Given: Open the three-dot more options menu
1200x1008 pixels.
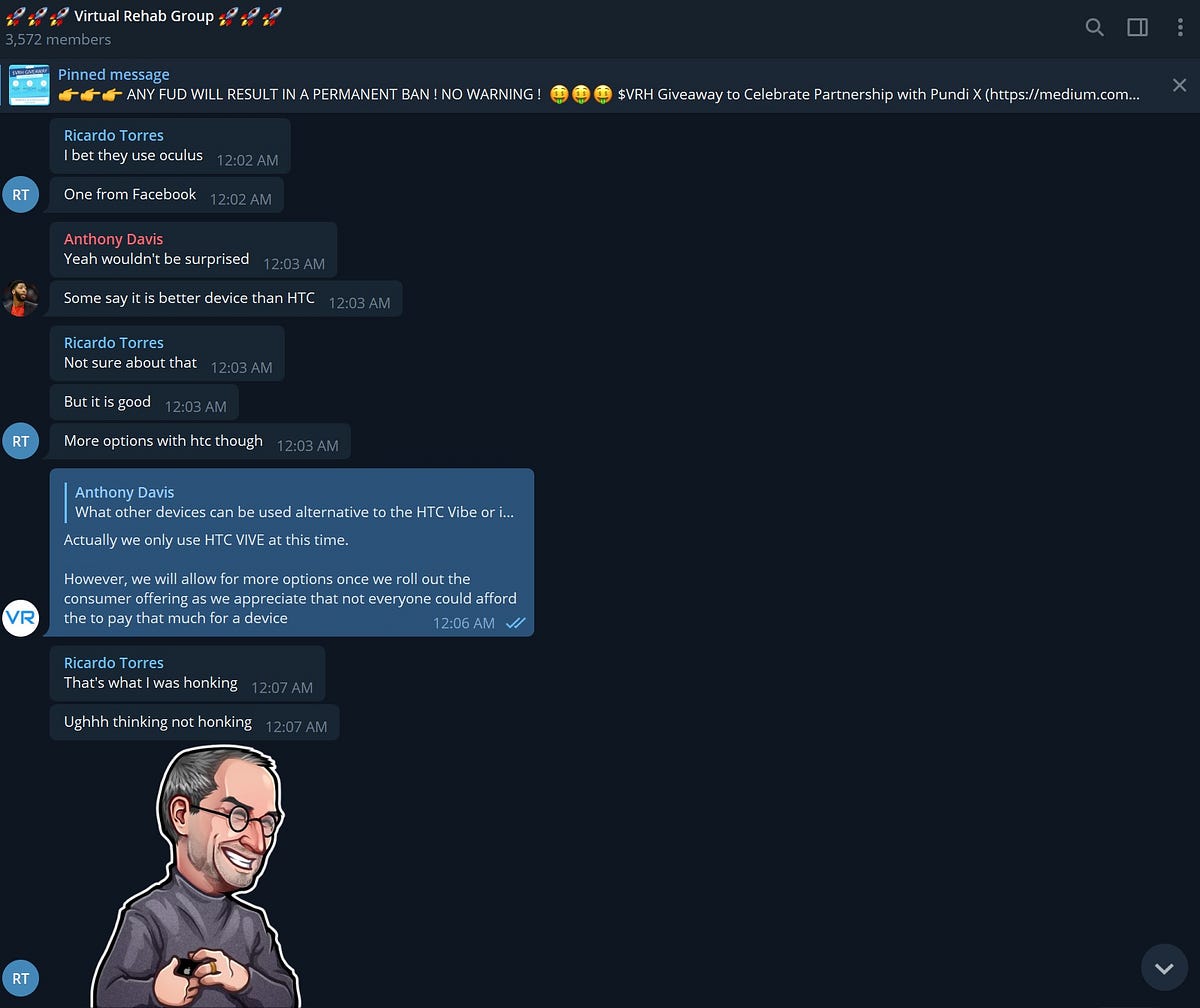Looking at the screenshot, I should 1180,27.
